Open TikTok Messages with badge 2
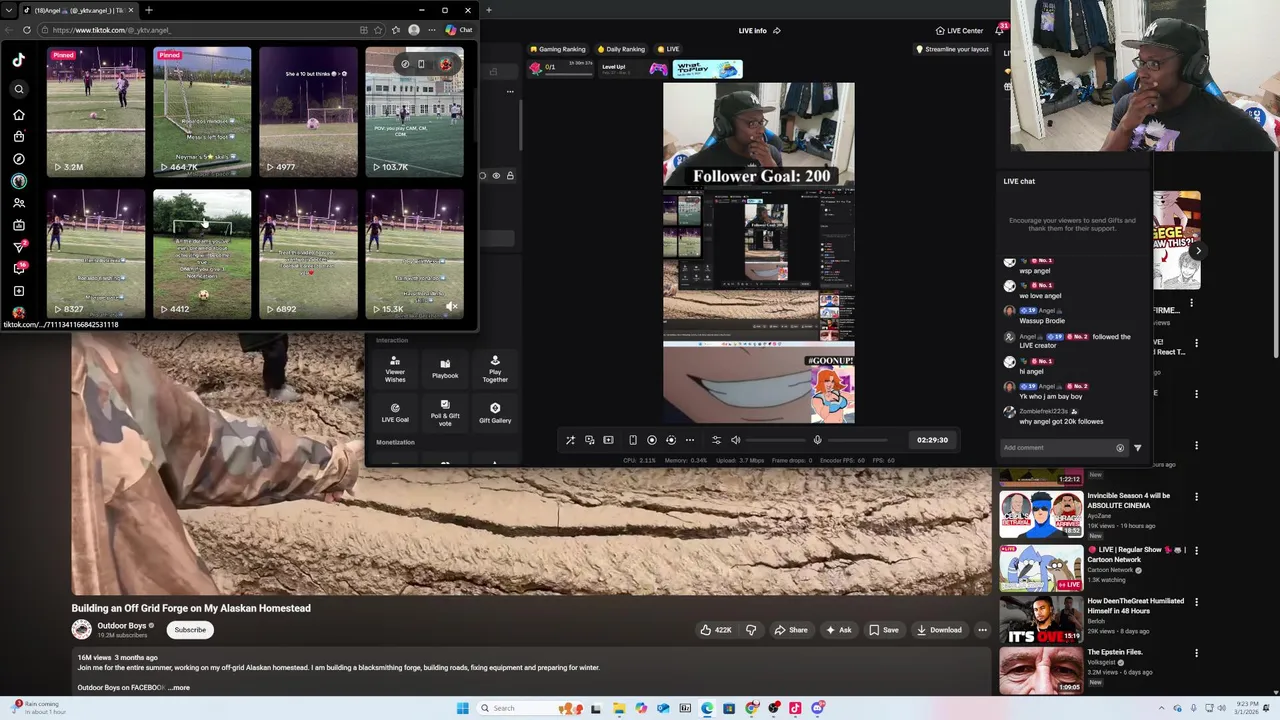Image resolution: width=1280 pixels, height=720 pixels. coord(19,246)
